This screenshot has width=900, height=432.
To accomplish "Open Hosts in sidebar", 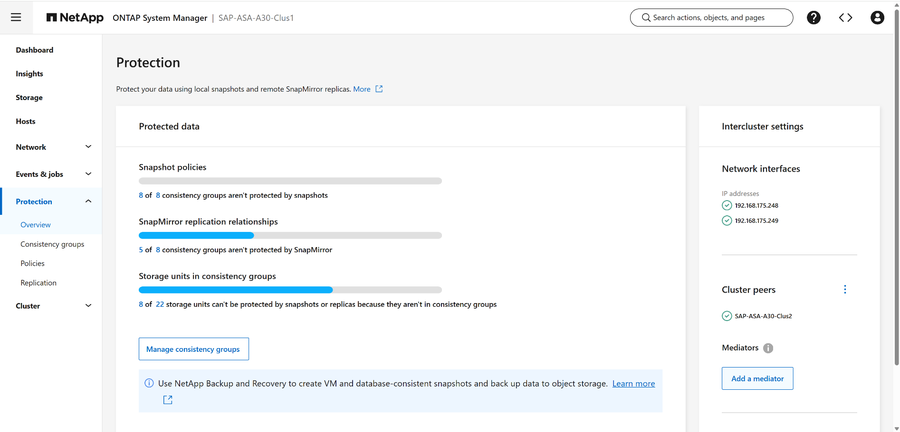I will point(25,122).
